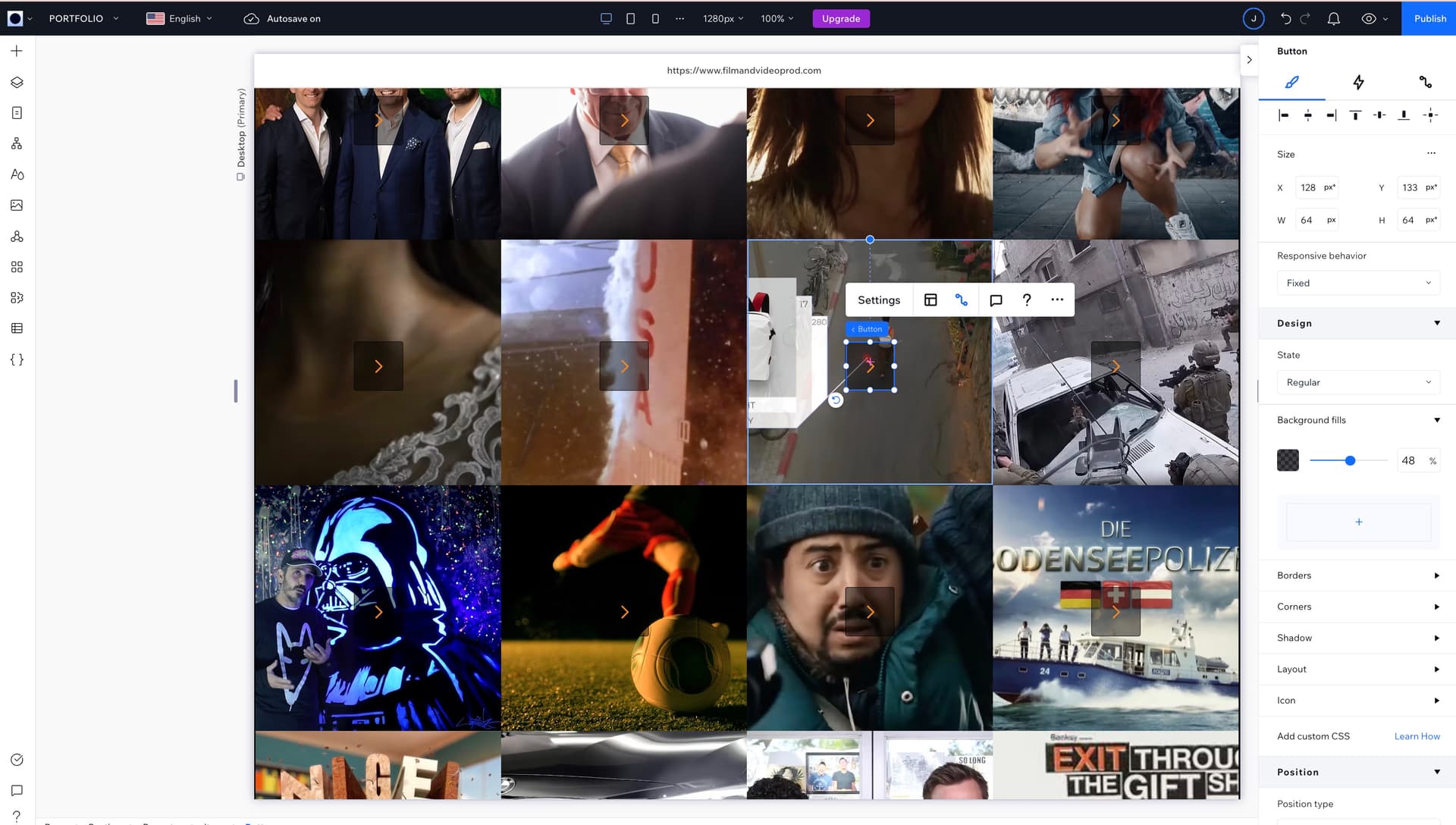This screenshot has height=825, width=1456.
Task: Open preview eye options
Action: coord(1374,18)
